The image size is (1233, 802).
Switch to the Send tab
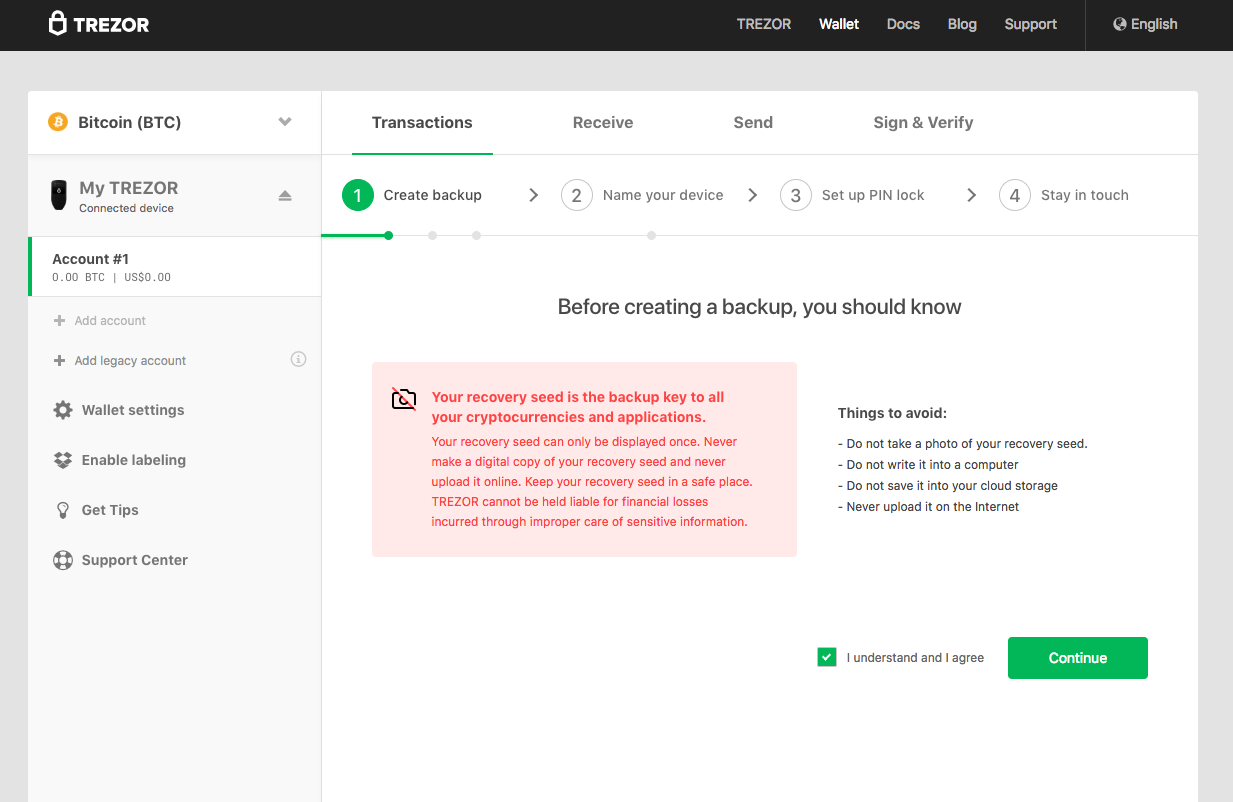point(753,122)
